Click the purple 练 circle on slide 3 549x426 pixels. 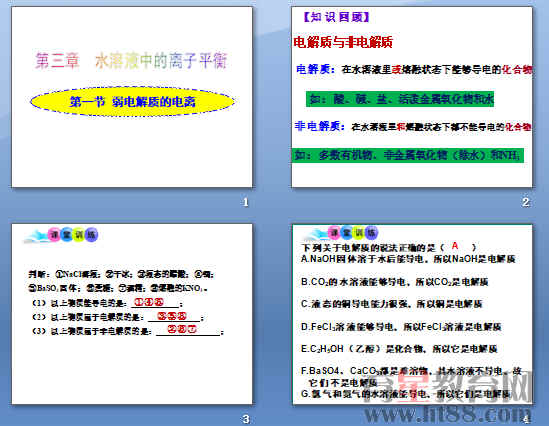pyautogui.click(x=91, y=235)
